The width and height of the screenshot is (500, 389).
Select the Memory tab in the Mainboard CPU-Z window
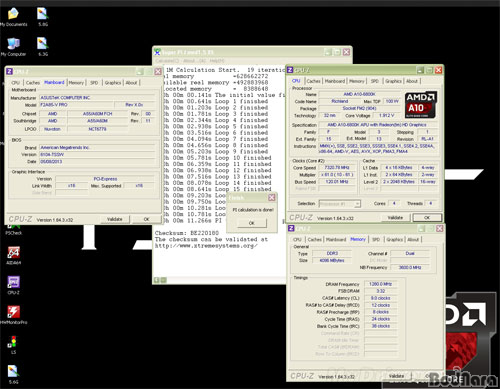pos(76,83)
